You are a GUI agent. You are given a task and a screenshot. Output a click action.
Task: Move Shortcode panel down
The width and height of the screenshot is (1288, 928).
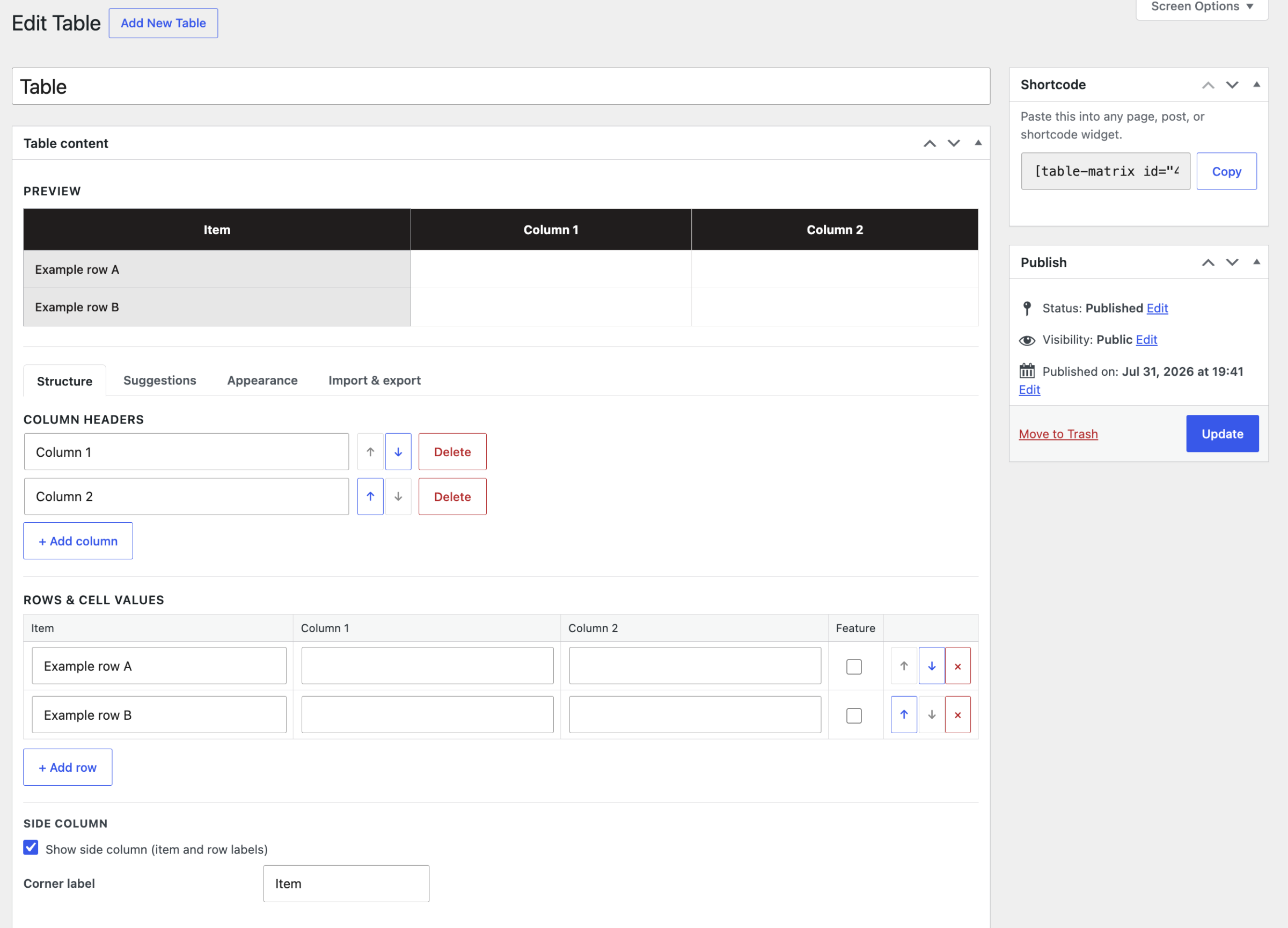1232,85
